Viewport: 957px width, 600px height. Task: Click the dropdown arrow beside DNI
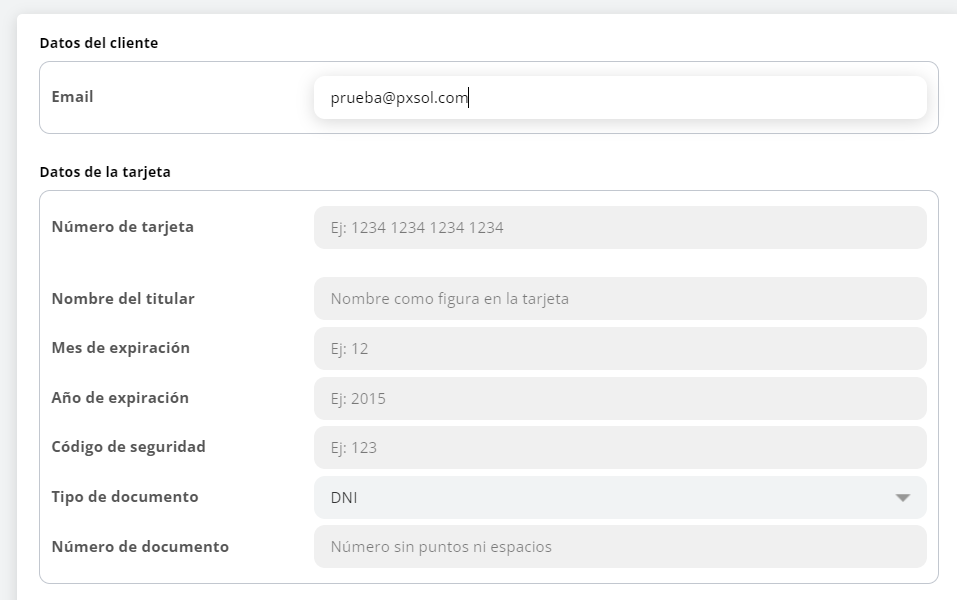pos(903,498)
